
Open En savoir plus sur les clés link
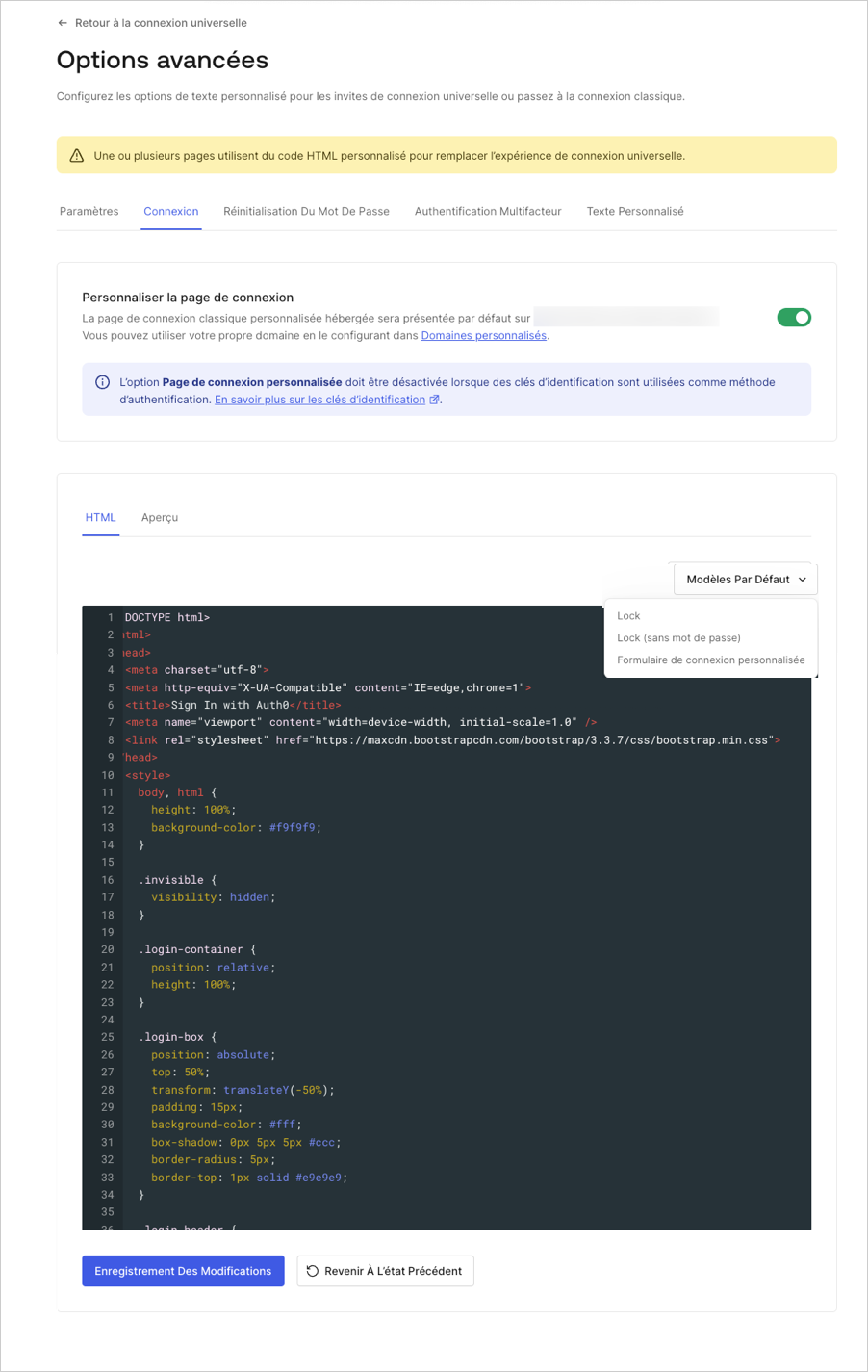click(x=319, y=400)
